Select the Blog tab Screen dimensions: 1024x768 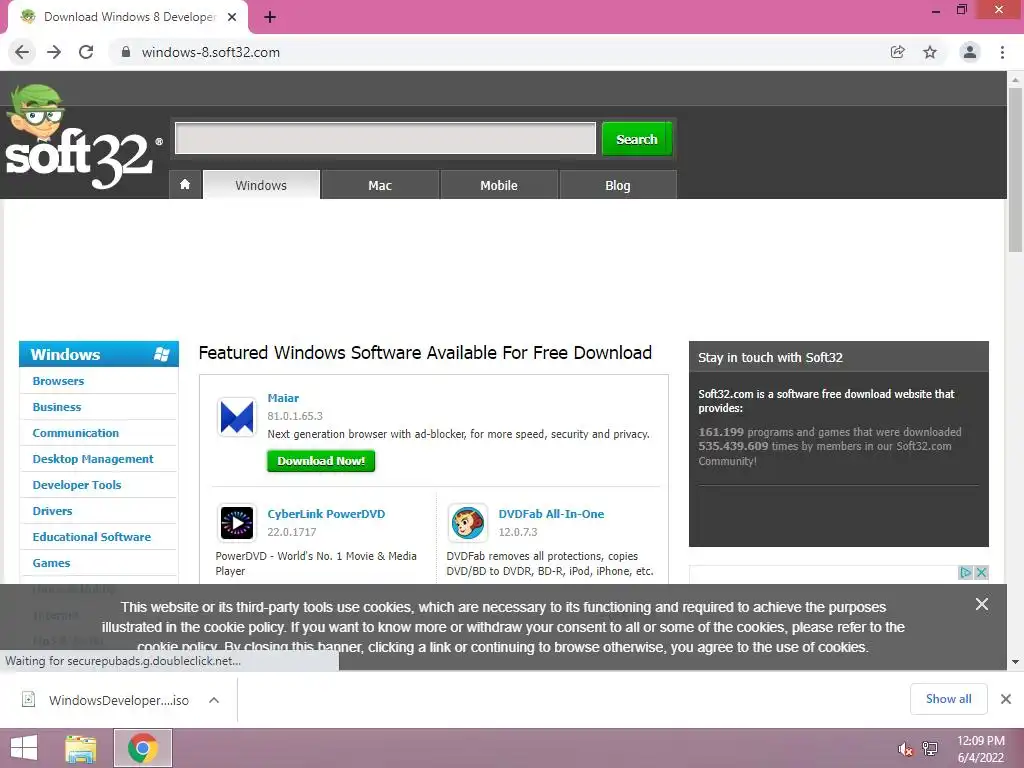(x=618, y=185)
